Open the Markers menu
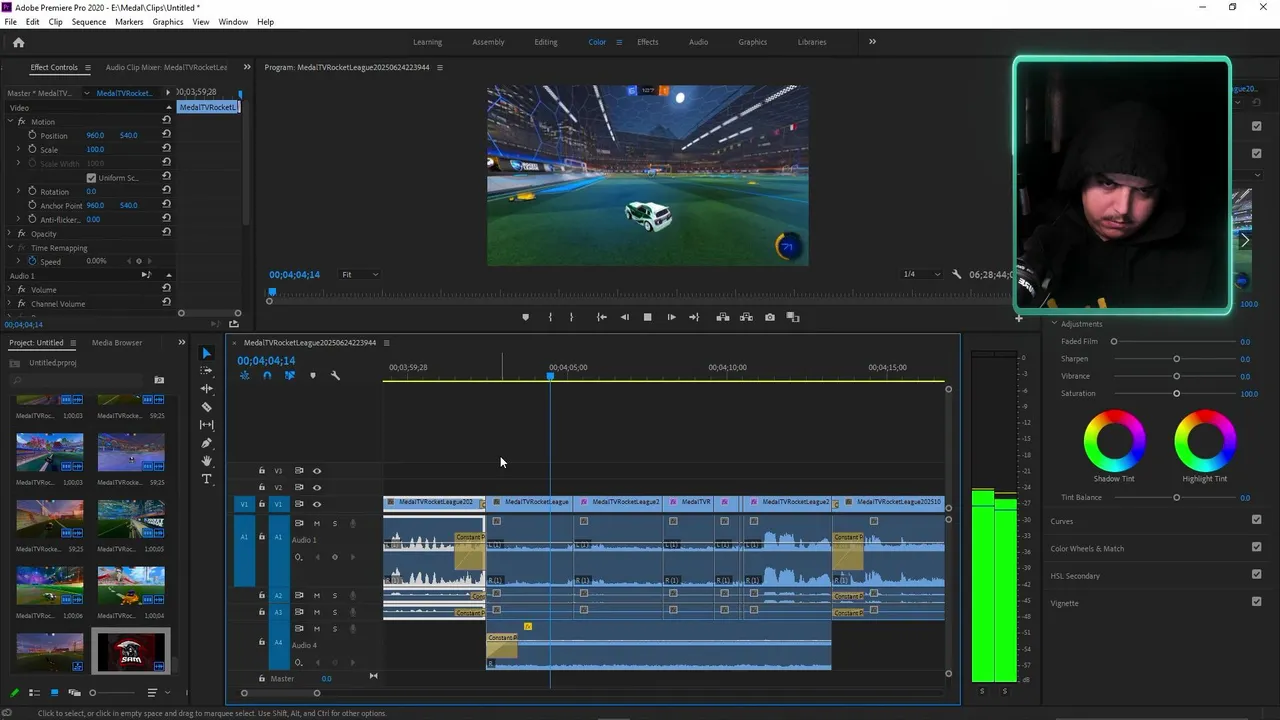Image resolution: width=1280 pixels, height=720 pixels. point(129,21)
